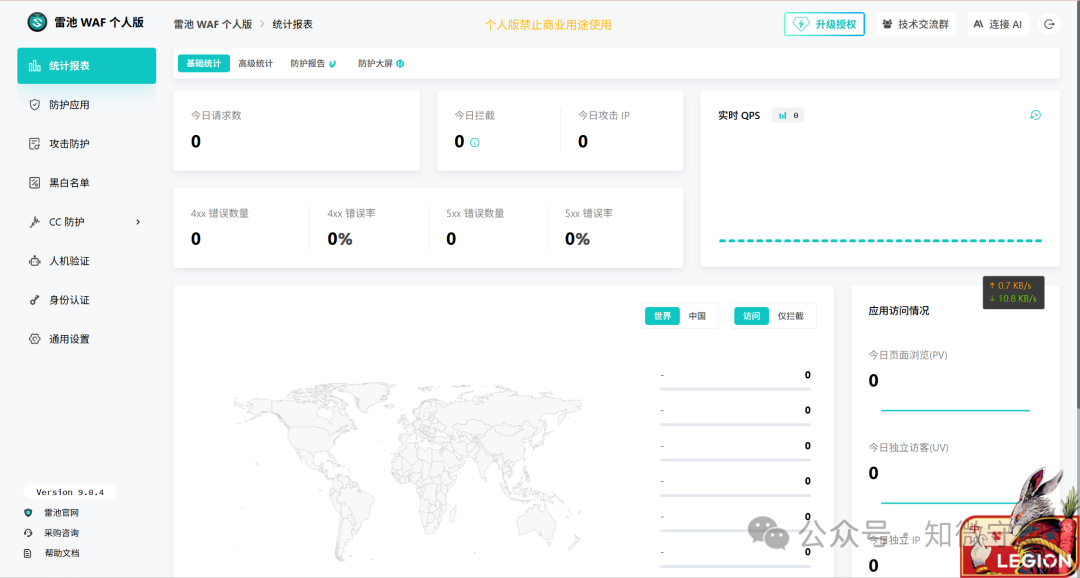Image resolution: width=1080 pixels, height=578 pixels.
Task: Click the 今日独立访客(UV) label
Action: [x=909, y=448]
